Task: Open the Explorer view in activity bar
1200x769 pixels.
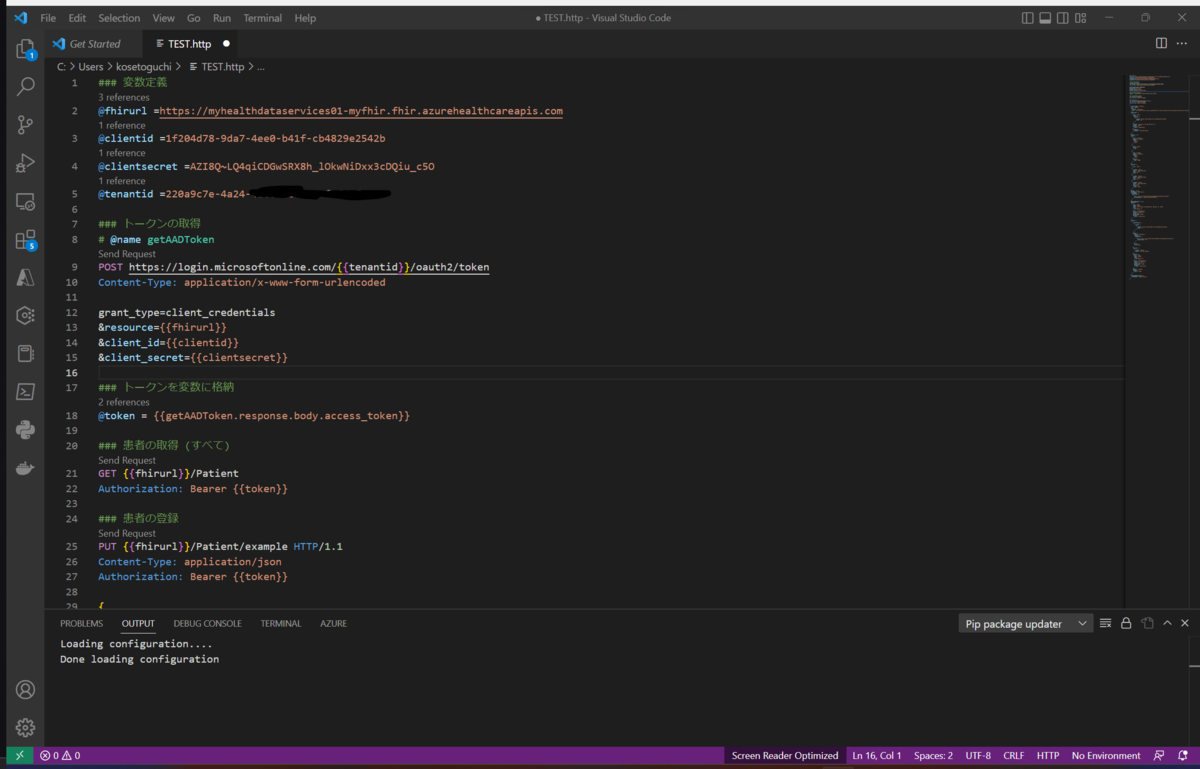Action: (x=26, y=49)
